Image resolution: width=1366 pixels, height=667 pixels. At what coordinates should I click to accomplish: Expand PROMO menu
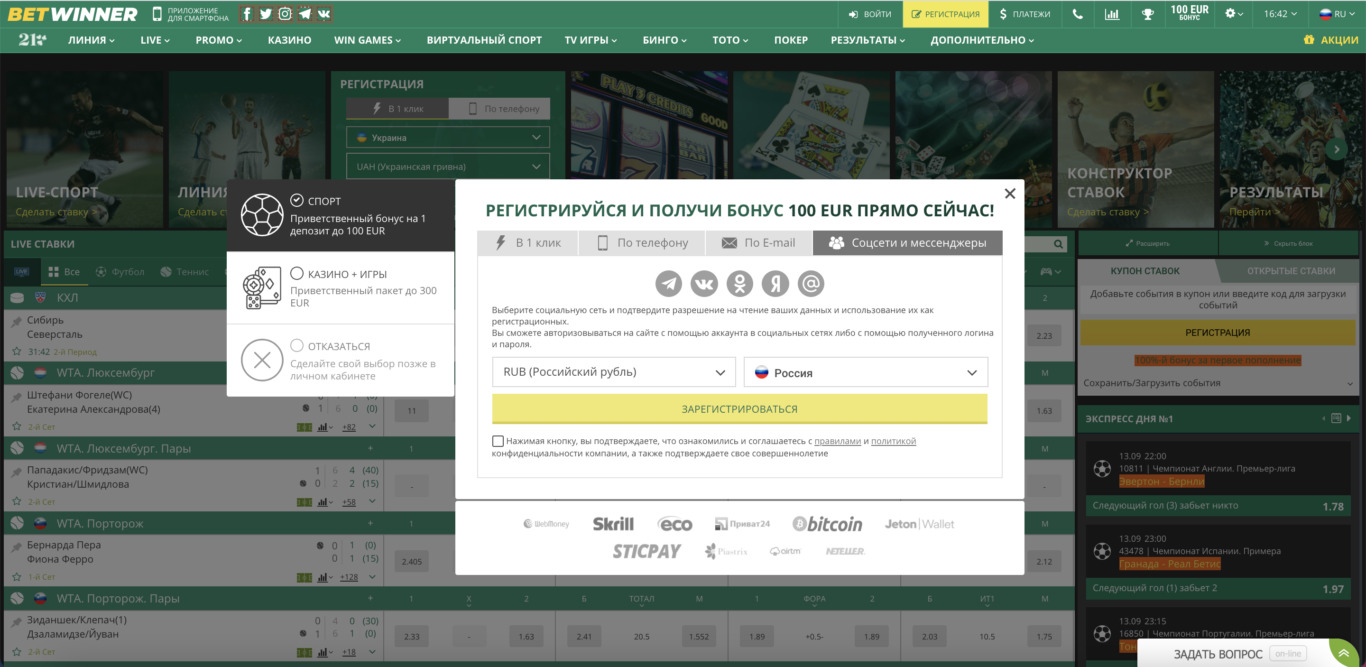coord(219,40)
